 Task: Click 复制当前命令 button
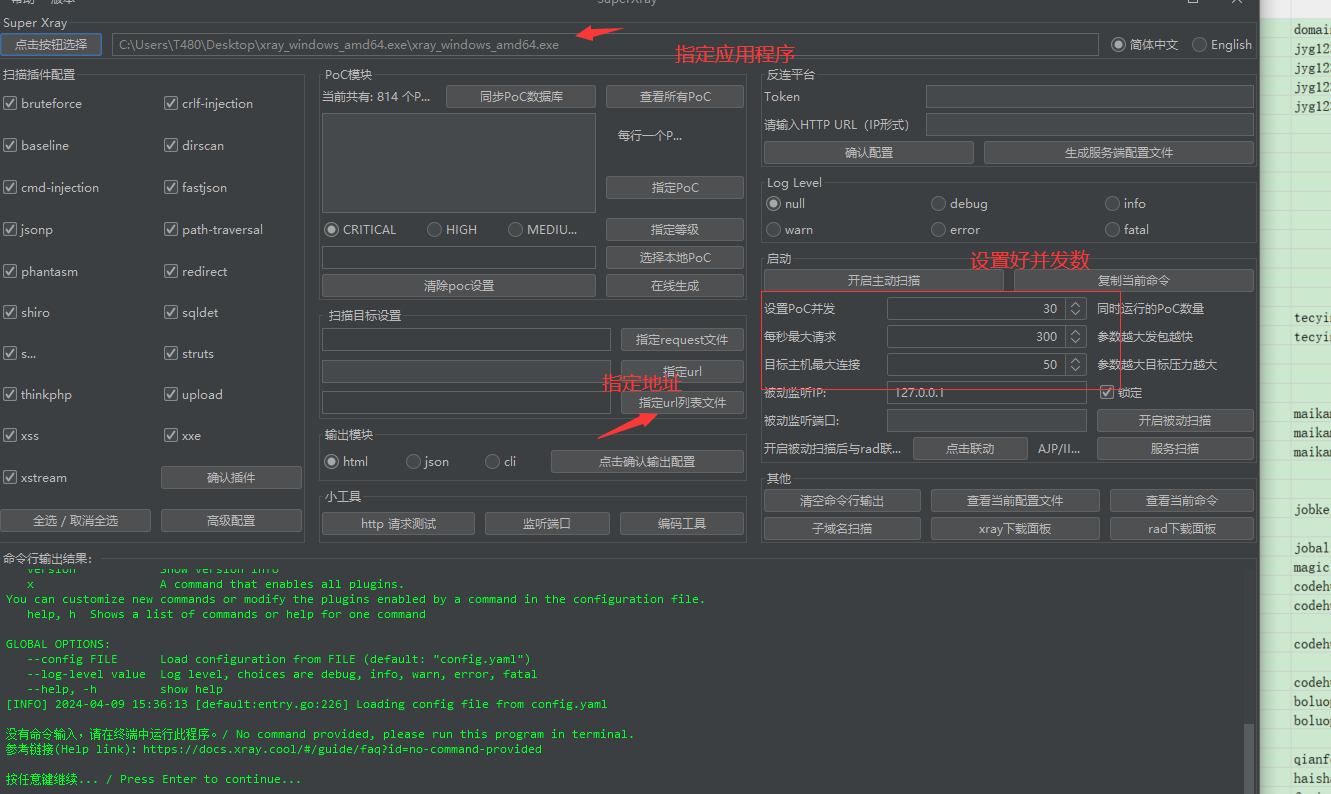click(x=1133, y=280)
